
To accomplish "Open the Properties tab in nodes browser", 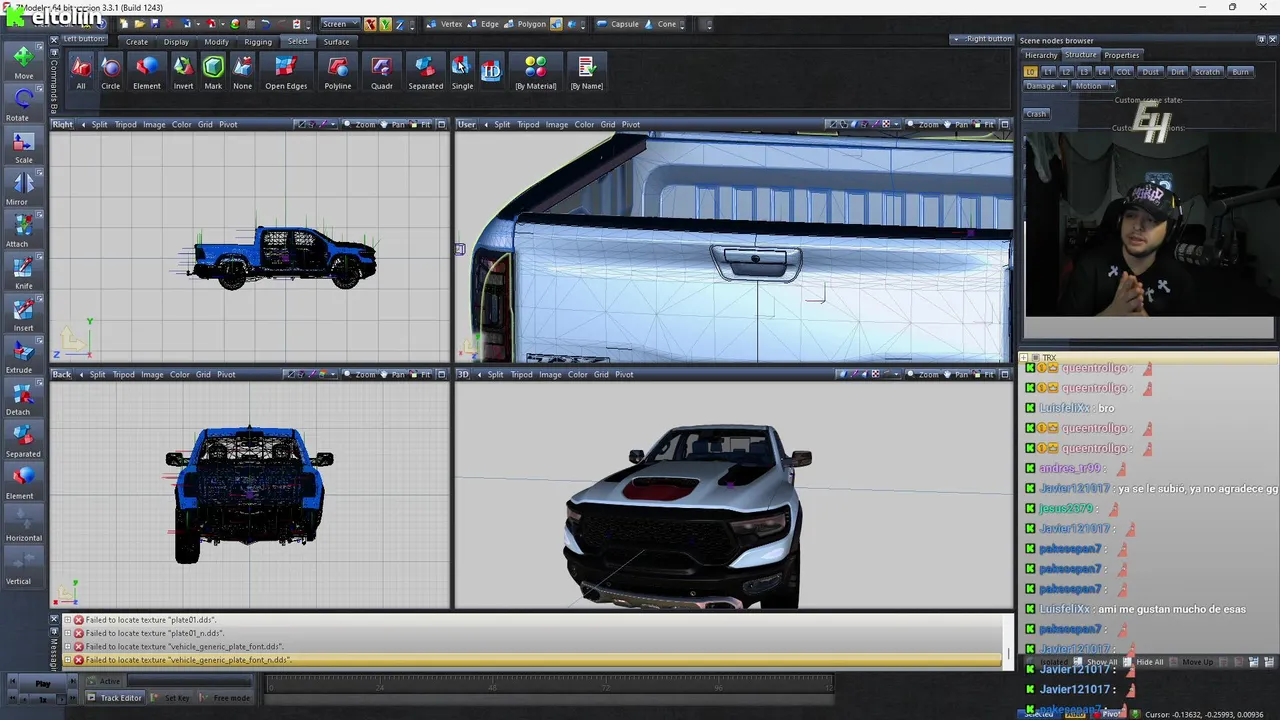I will 1121,55.
